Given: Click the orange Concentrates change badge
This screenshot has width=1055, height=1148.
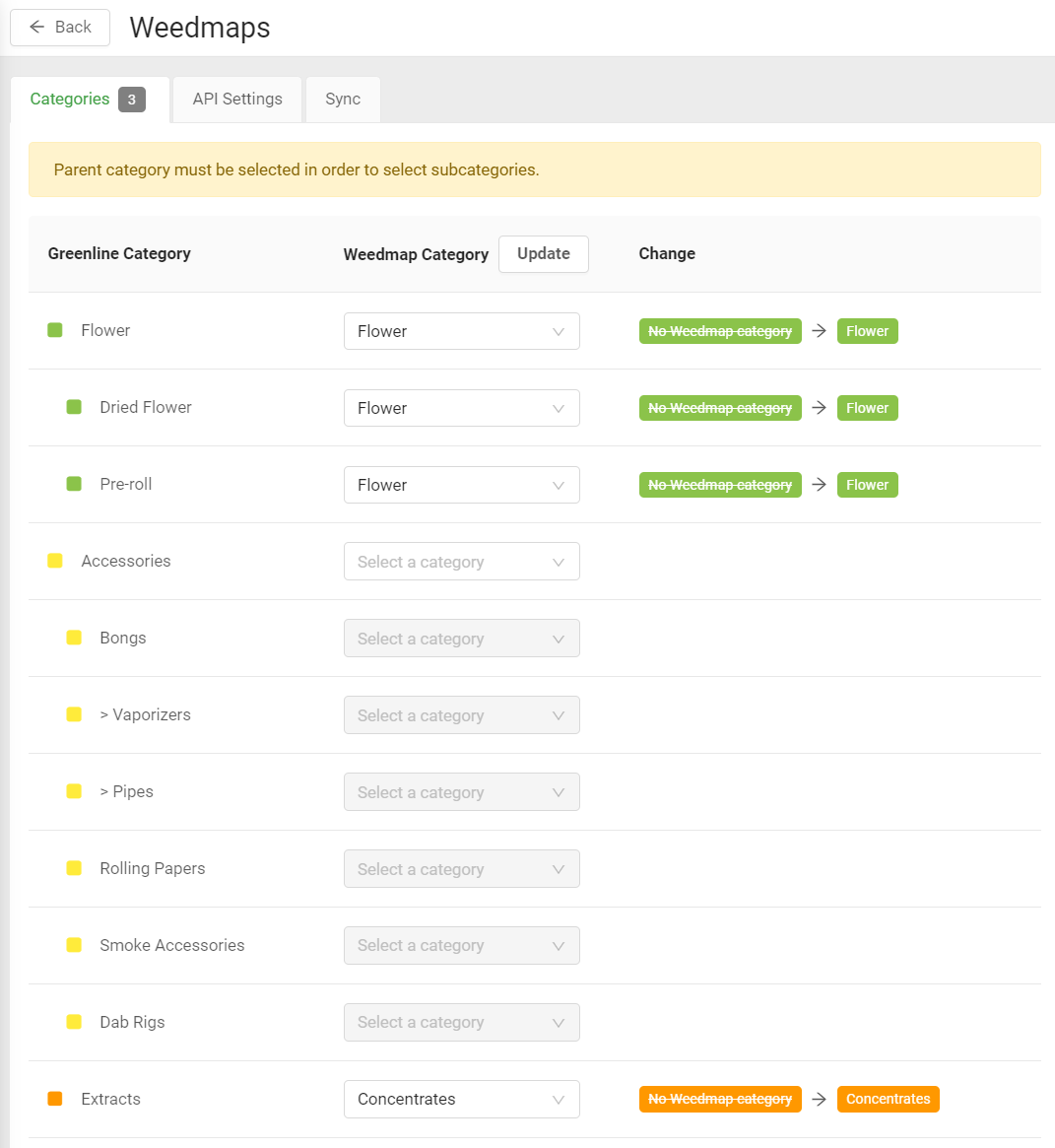Looking at the screenshot, I should [x=888, y=1099].
